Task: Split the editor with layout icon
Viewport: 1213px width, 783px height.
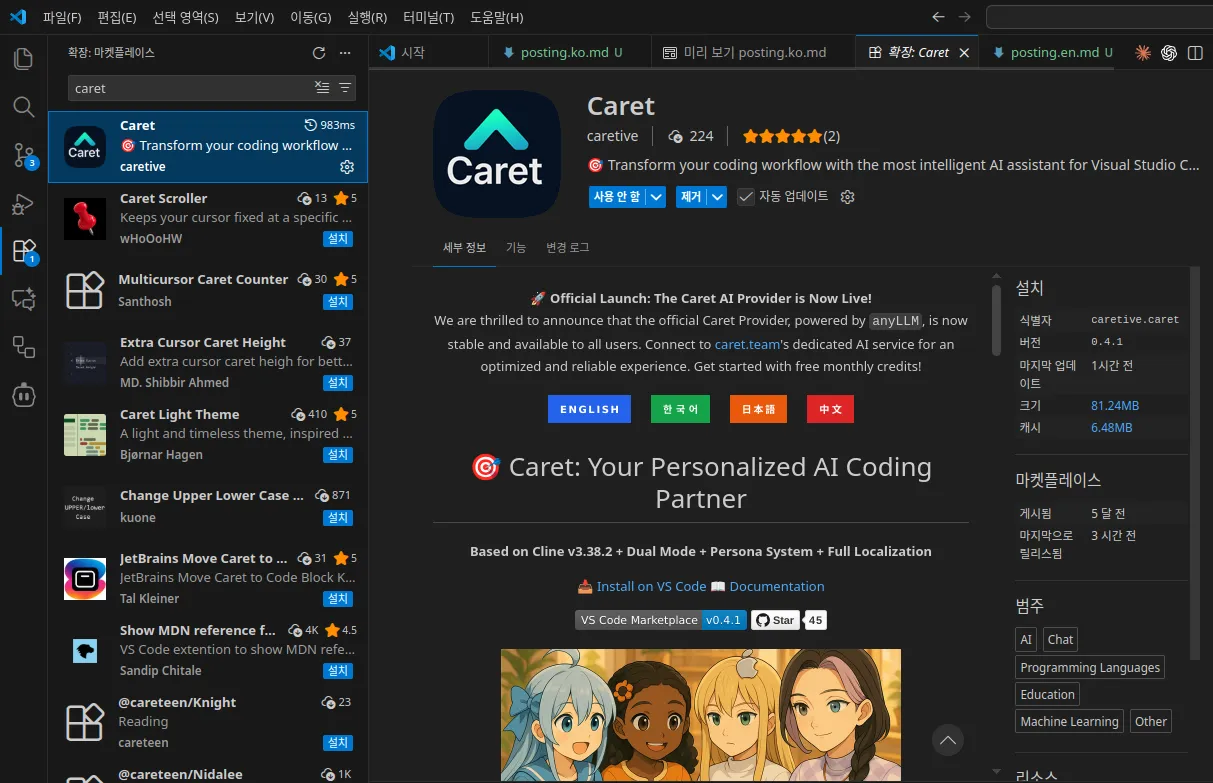Action: click(x=1195, y=53)
